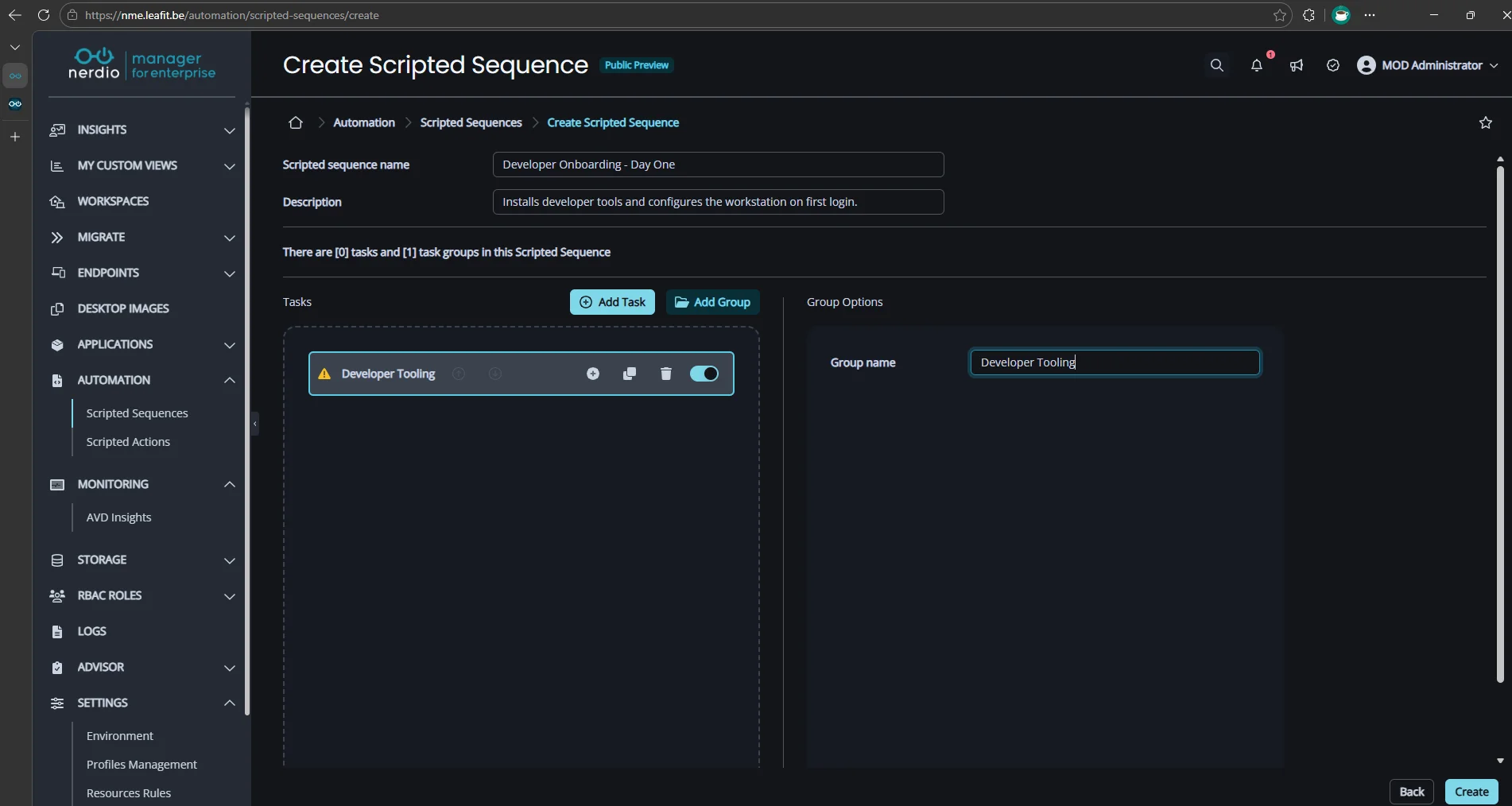Collapse the AUTOMATION section
Screen dimensions: 1512x806
[230, 381]
